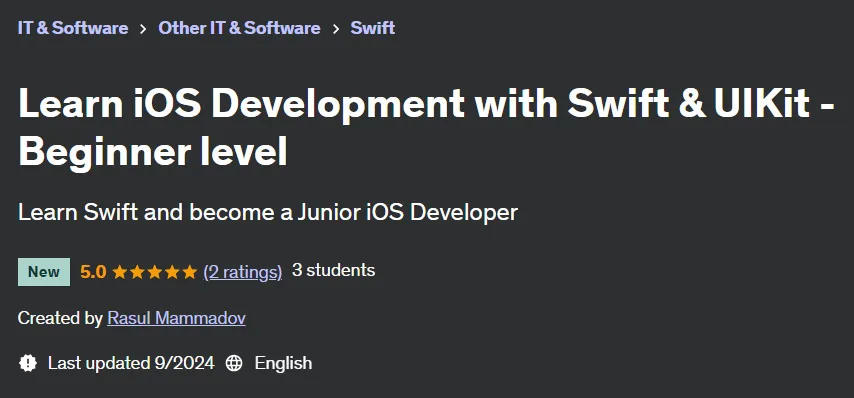The image size is (854, 398).
Task: Open the IT & Software breadcrumb link
Action: [73, 28]
